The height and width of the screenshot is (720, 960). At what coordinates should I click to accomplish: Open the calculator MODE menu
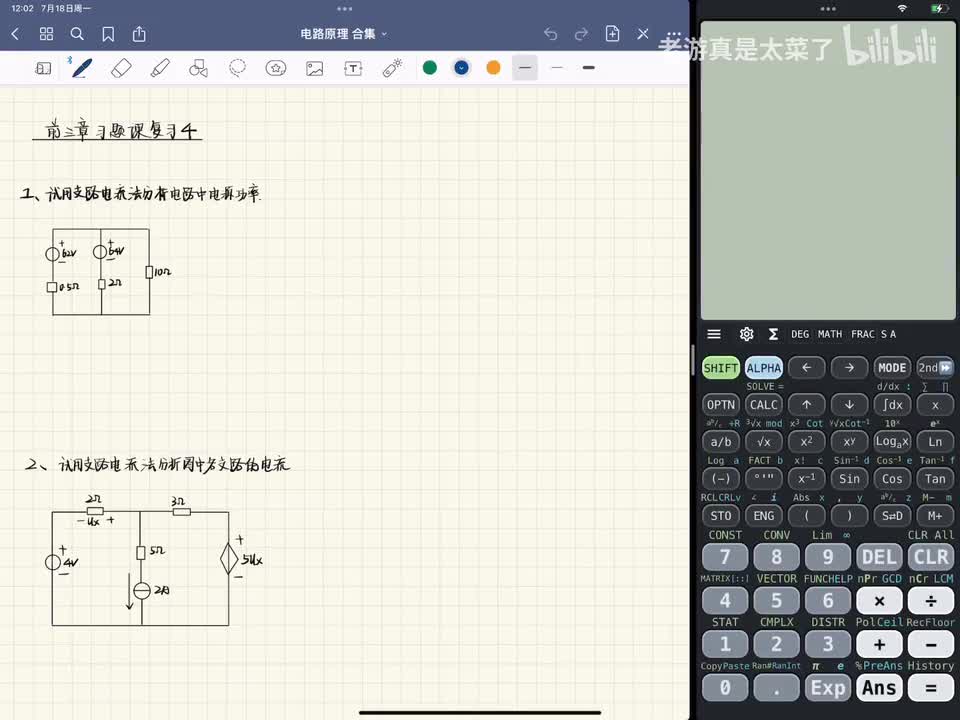(x=892, y=368)
